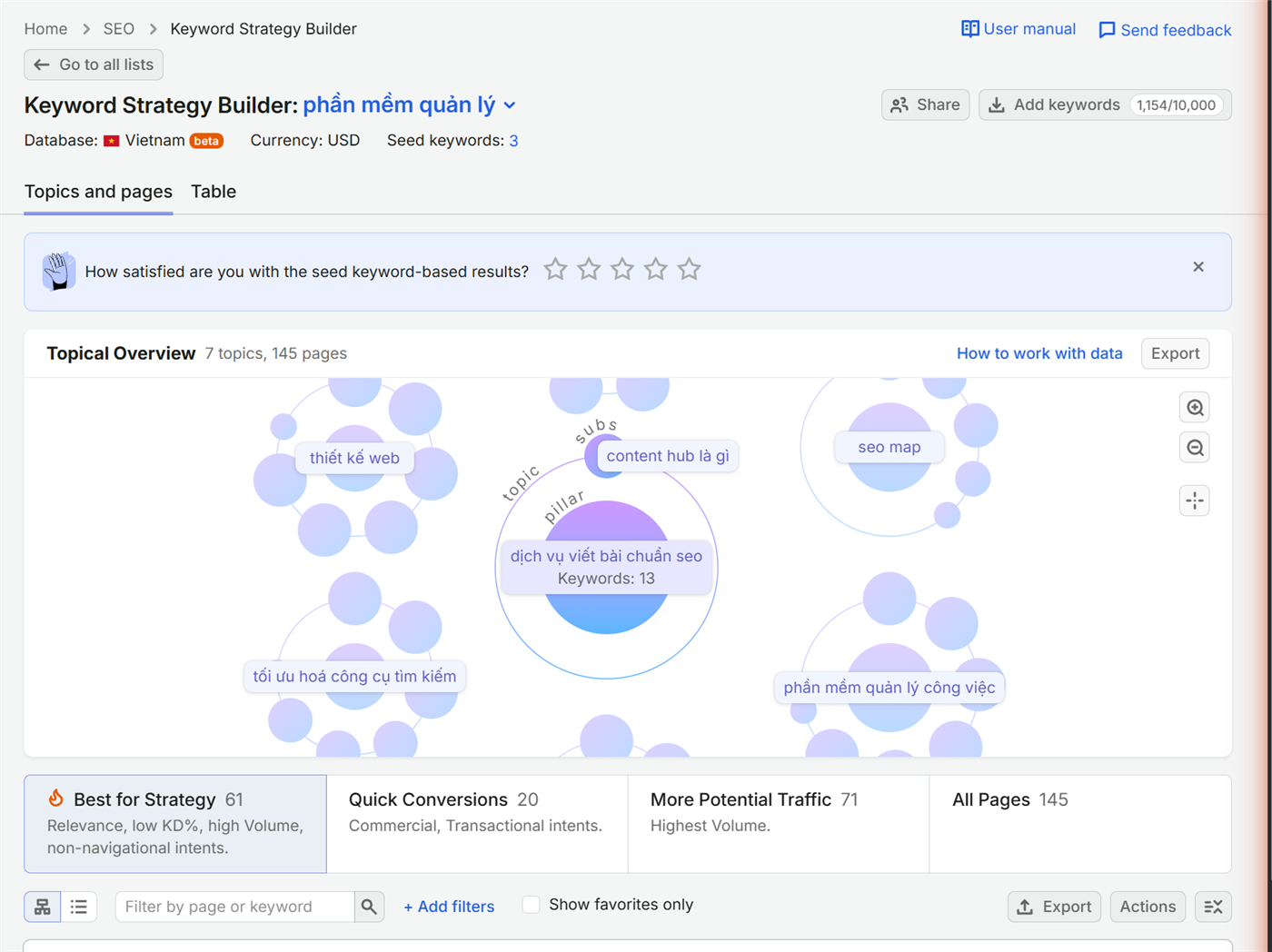Go to SEO breadcrumb
The image size is (1272, 952).
tap(119, 29)
